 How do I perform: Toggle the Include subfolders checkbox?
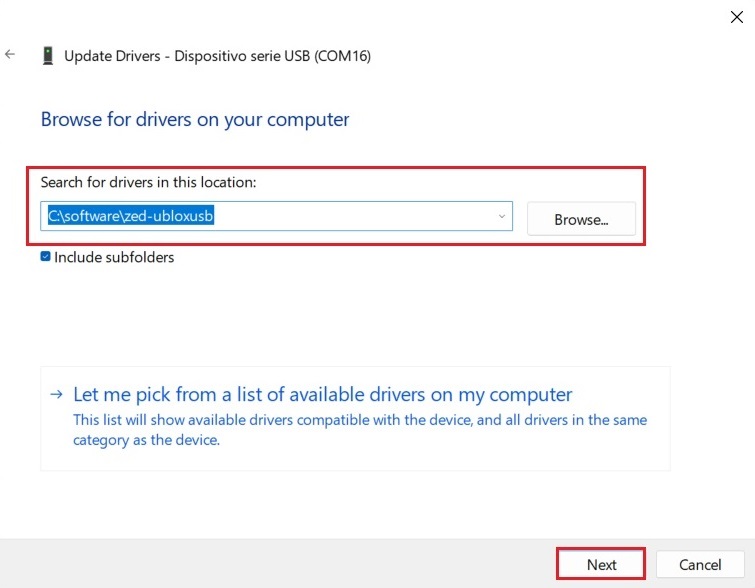46,257
